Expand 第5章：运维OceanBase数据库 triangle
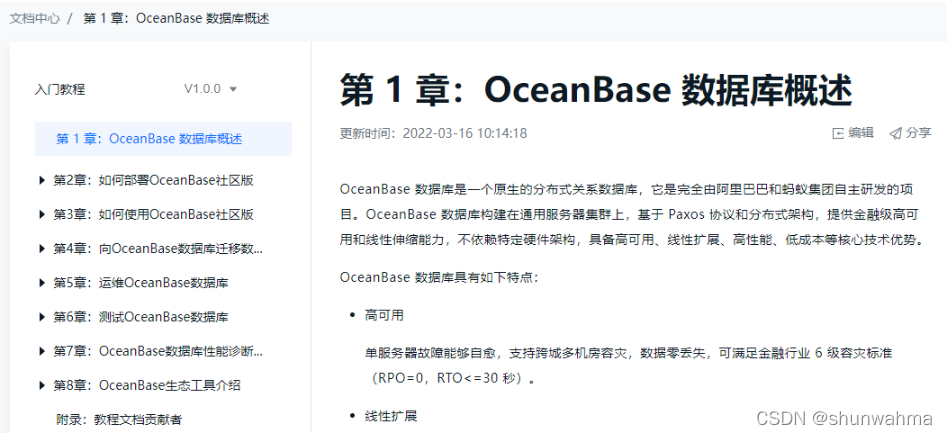This screenshot has height=435, width=947. point(42,282)
